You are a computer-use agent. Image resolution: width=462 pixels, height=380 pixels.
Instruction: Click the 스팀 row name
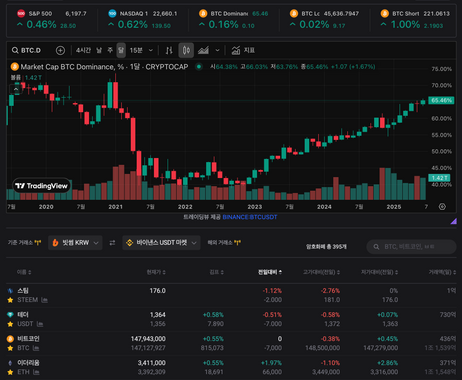click(23, 291)
